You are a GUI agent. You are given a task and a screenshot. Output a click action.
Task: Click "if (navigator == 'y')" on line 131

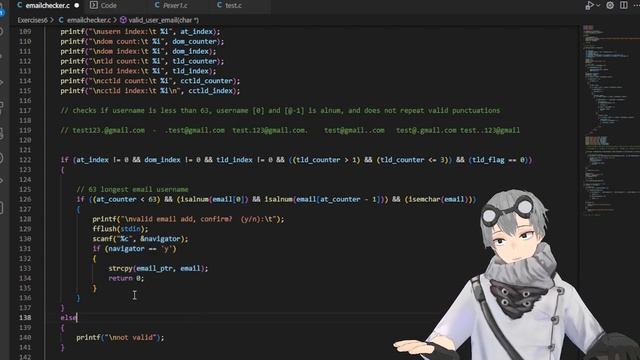(x=134, y=249)
